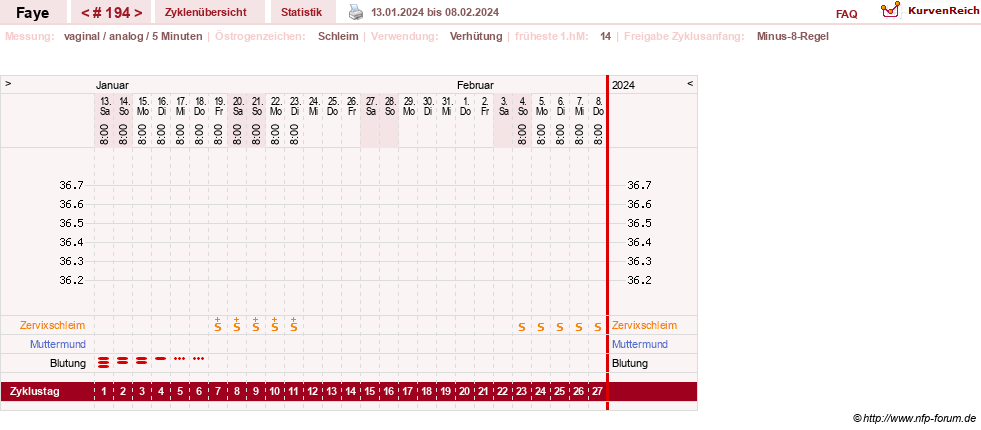Click the expand arrow above the January header
The width and height of the screenshot is (981, 430).
point(8,83)
